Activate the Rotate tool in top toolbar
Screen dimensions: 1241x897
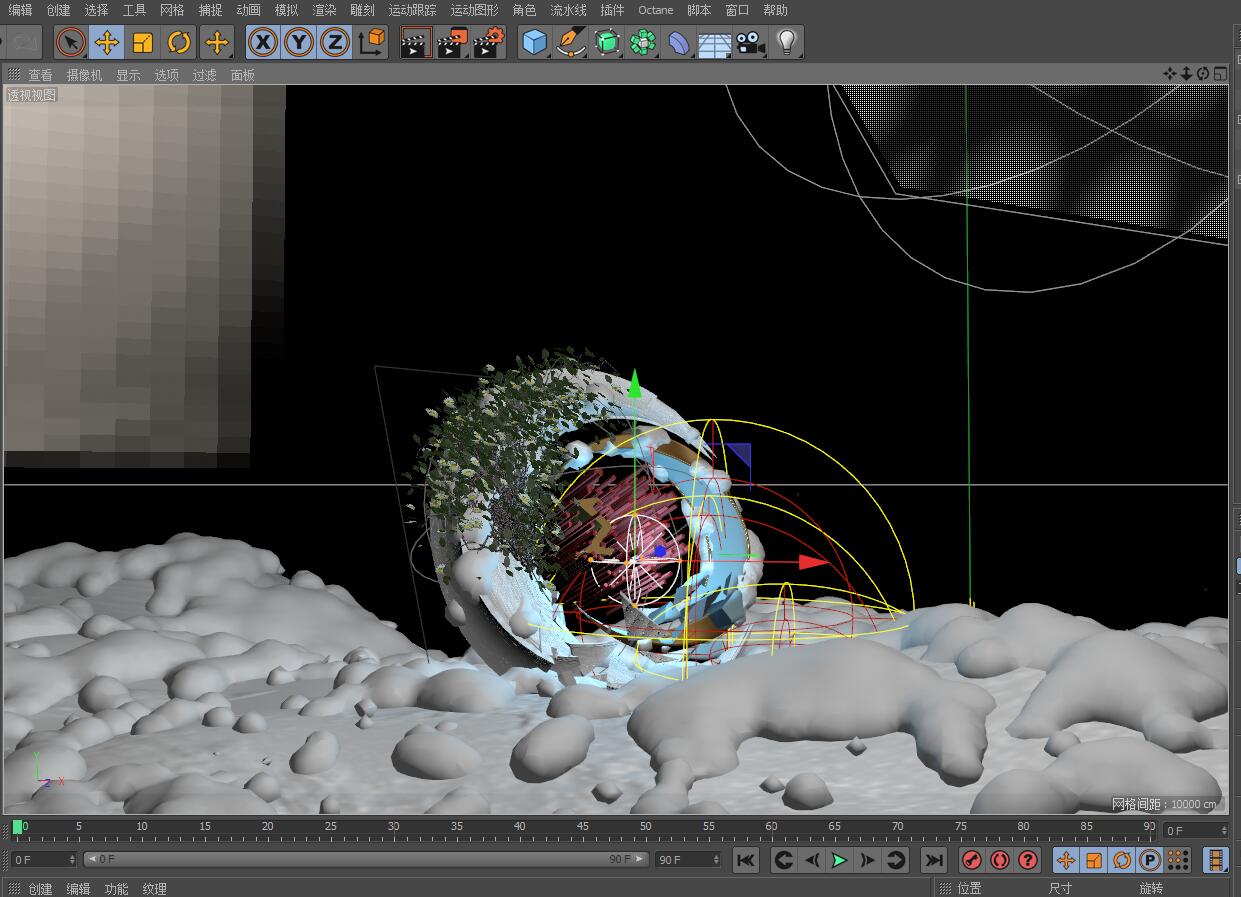(x=179, y=42)
